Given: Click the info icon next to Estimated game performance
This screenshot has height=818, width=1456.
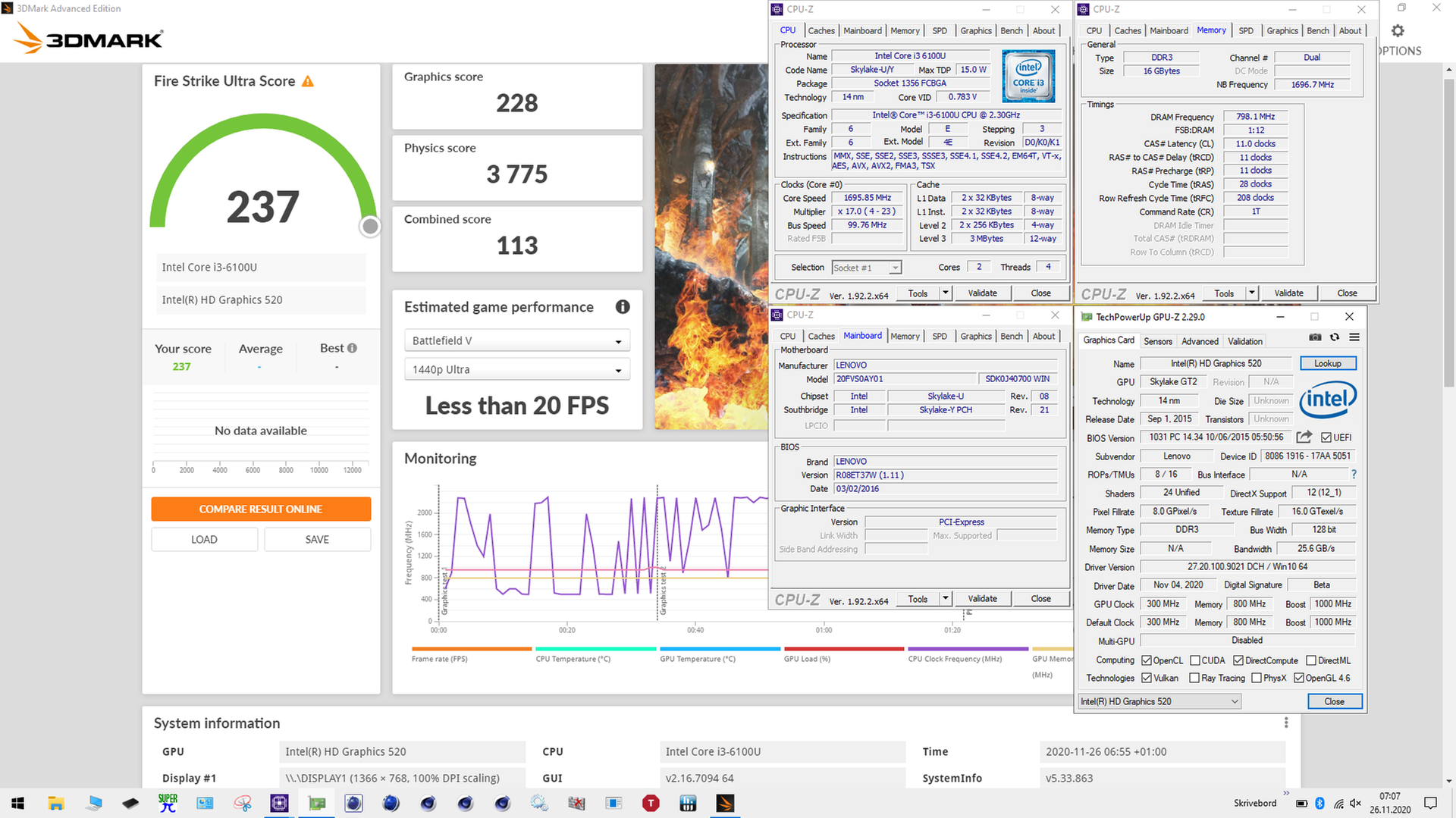Looking at the screenshot, I should 623,307.
